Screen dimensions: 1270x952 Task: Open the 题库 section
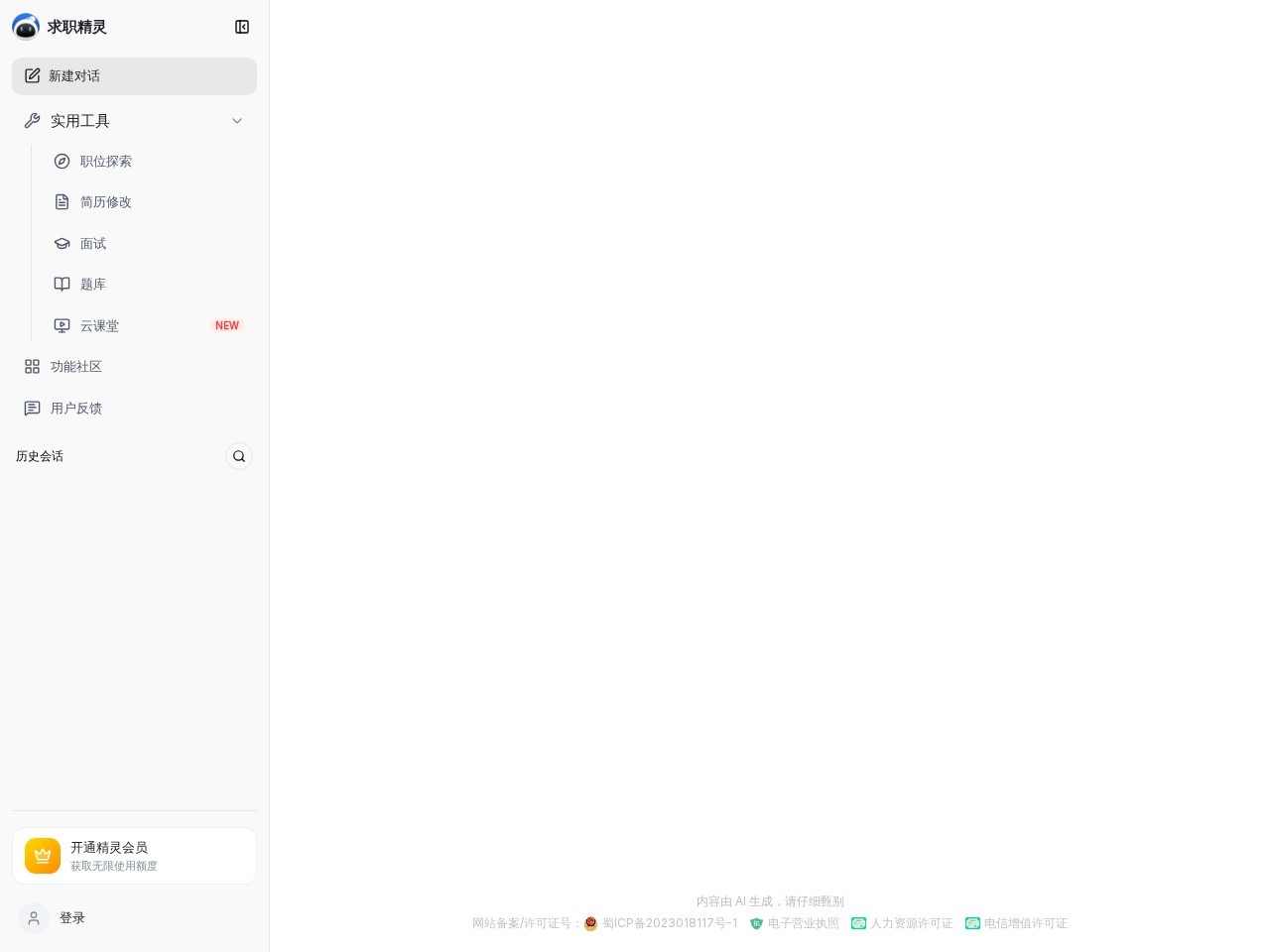(149, 285)
